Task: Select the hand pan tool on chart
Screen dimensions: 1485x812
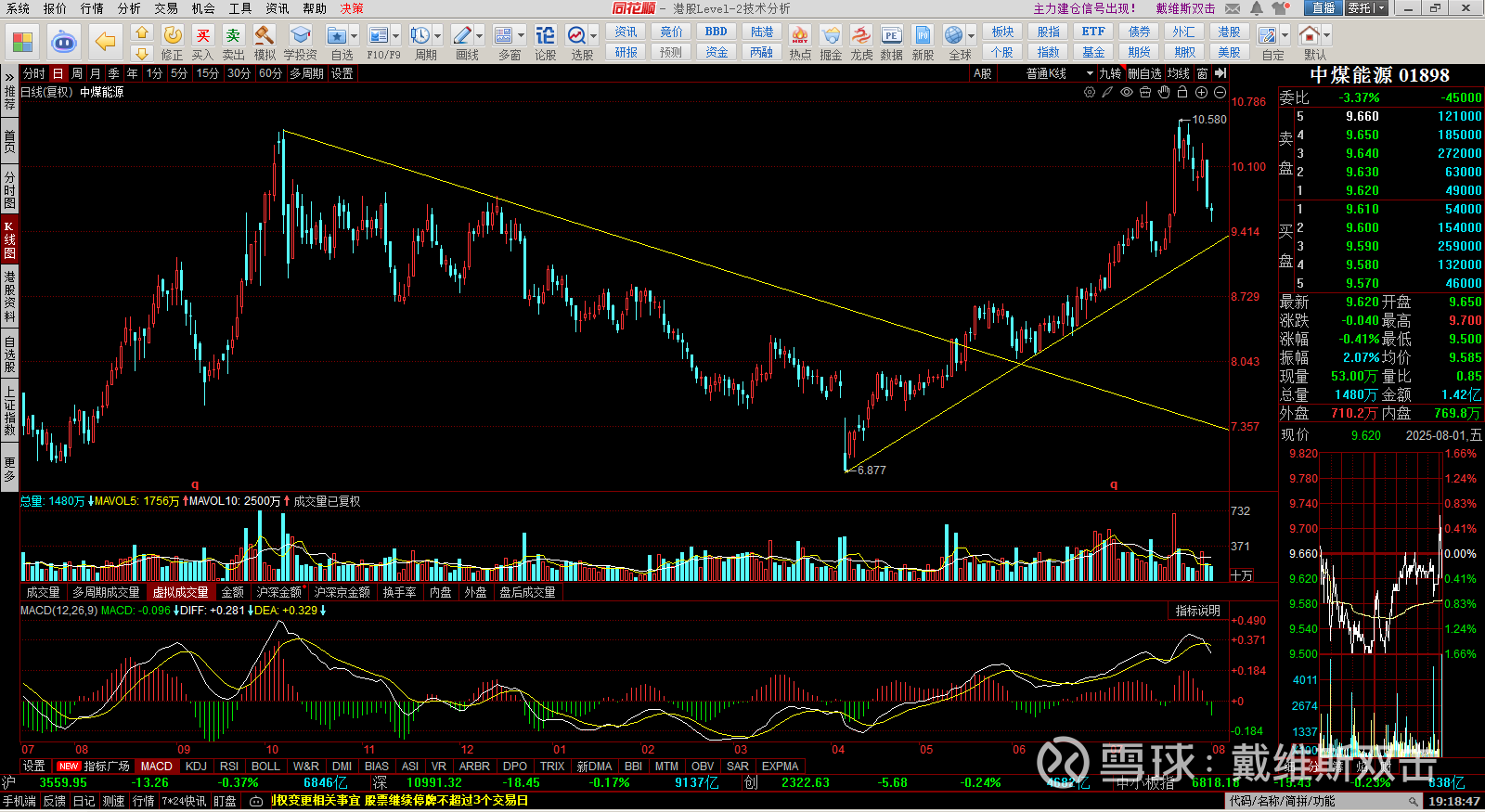Action: pyautogui.click(x=1164, y=92)
